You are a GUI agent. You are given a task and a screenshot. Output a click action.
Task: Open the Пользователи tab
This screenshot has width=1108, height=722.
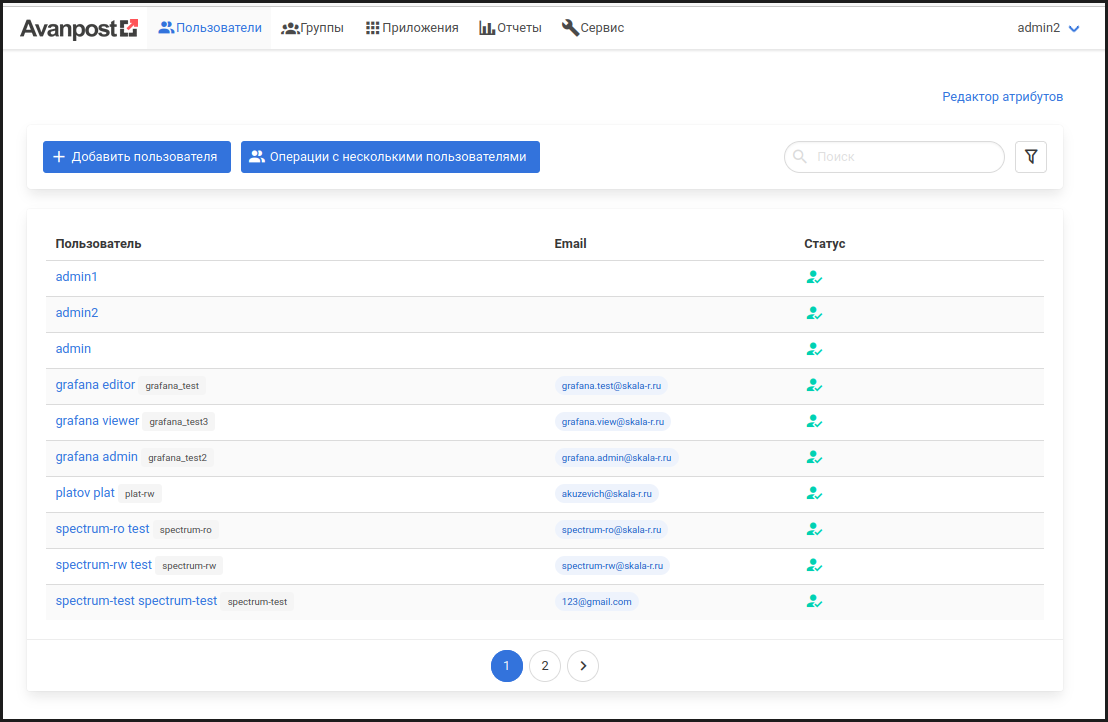point(210,28)
